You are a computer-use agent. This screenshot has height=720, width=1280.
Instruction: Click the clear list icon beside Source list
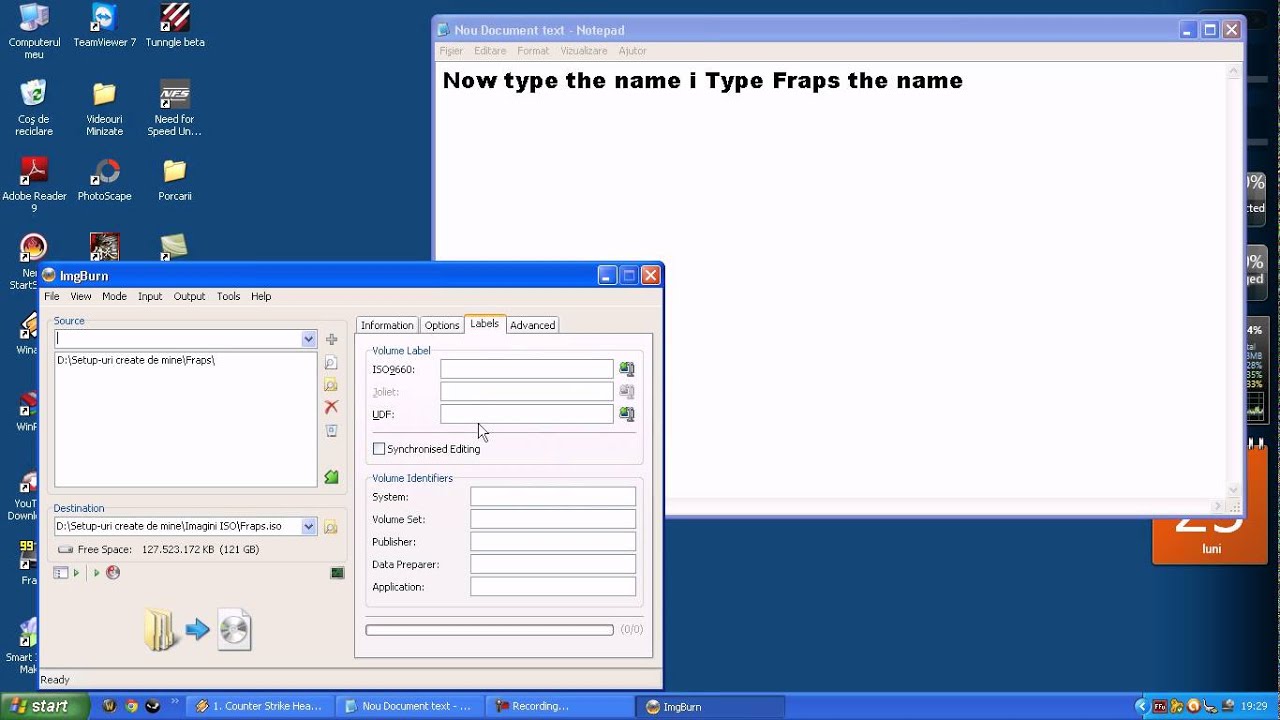coord(331,431)
